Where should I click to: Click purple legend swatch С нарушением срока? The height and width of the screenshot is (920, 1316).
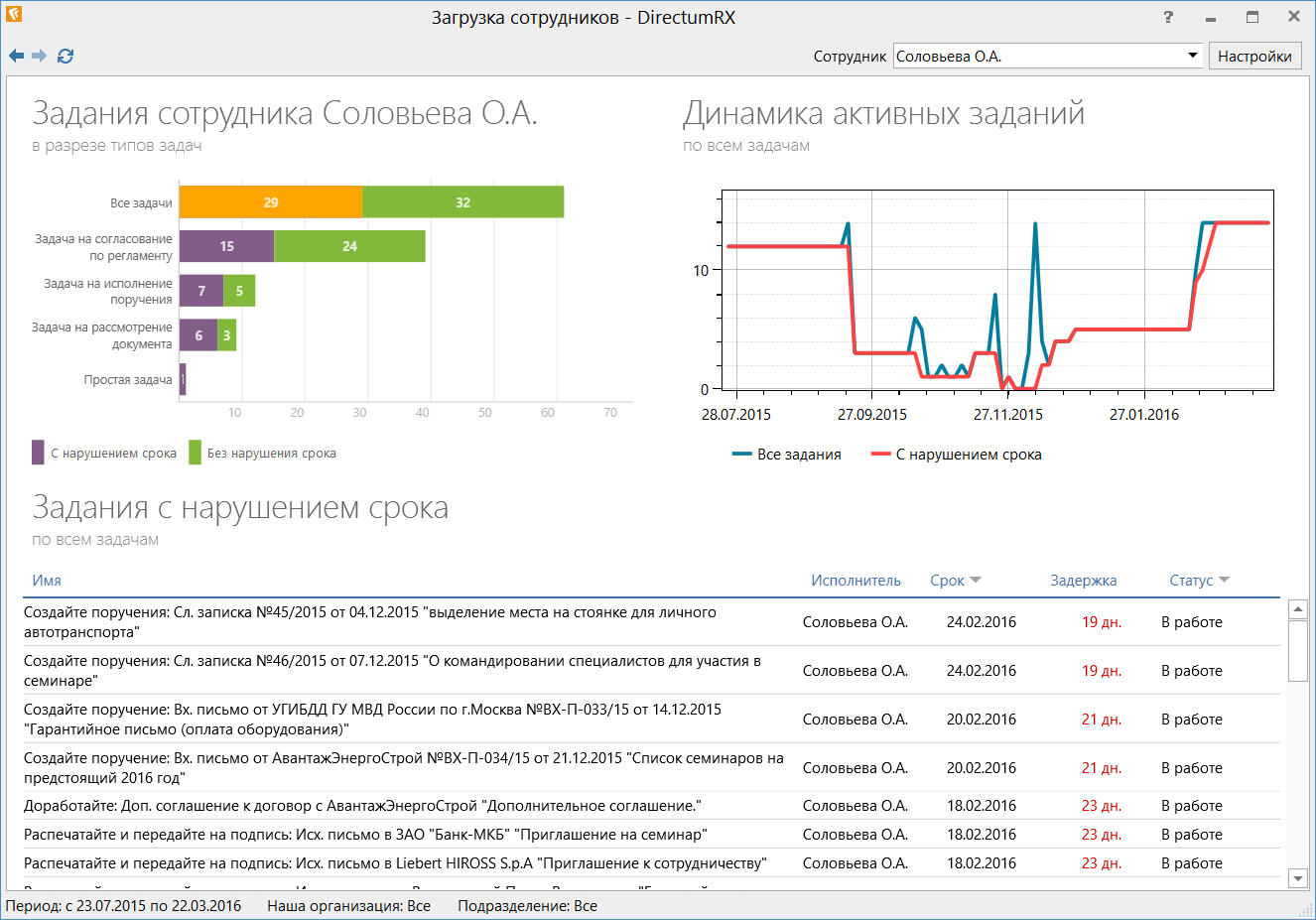[x=38, y=453]
